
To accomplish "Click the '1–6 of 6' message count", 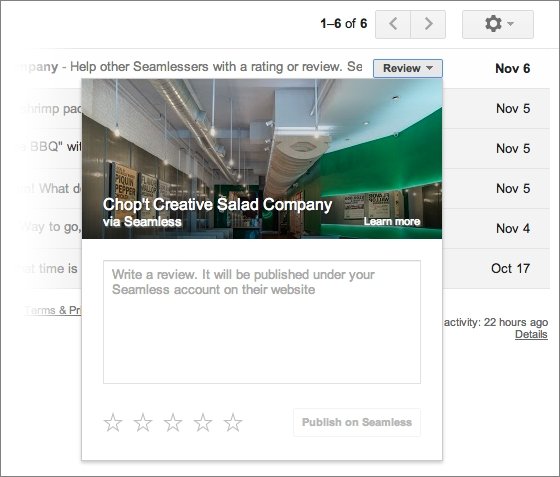I will (x=344, y=24).
